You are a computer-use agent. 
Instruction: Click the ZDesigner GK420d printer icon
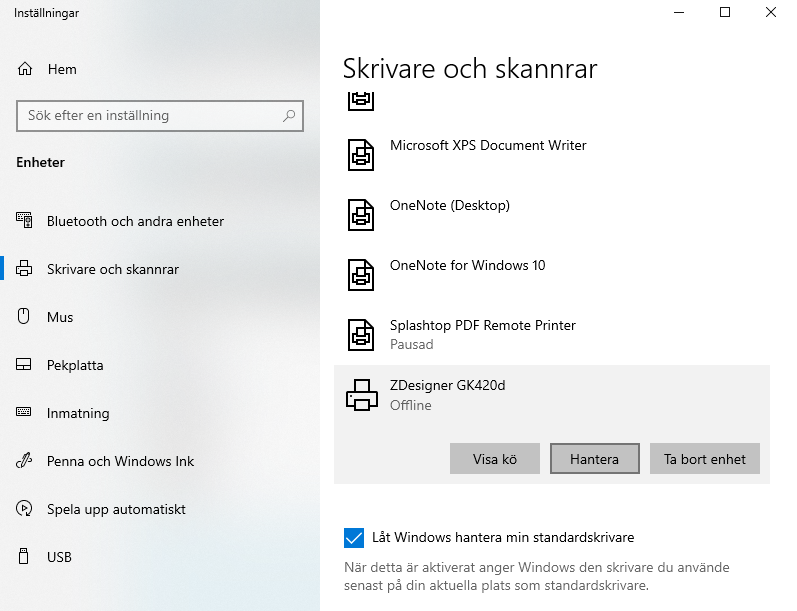tap(361, 395)
